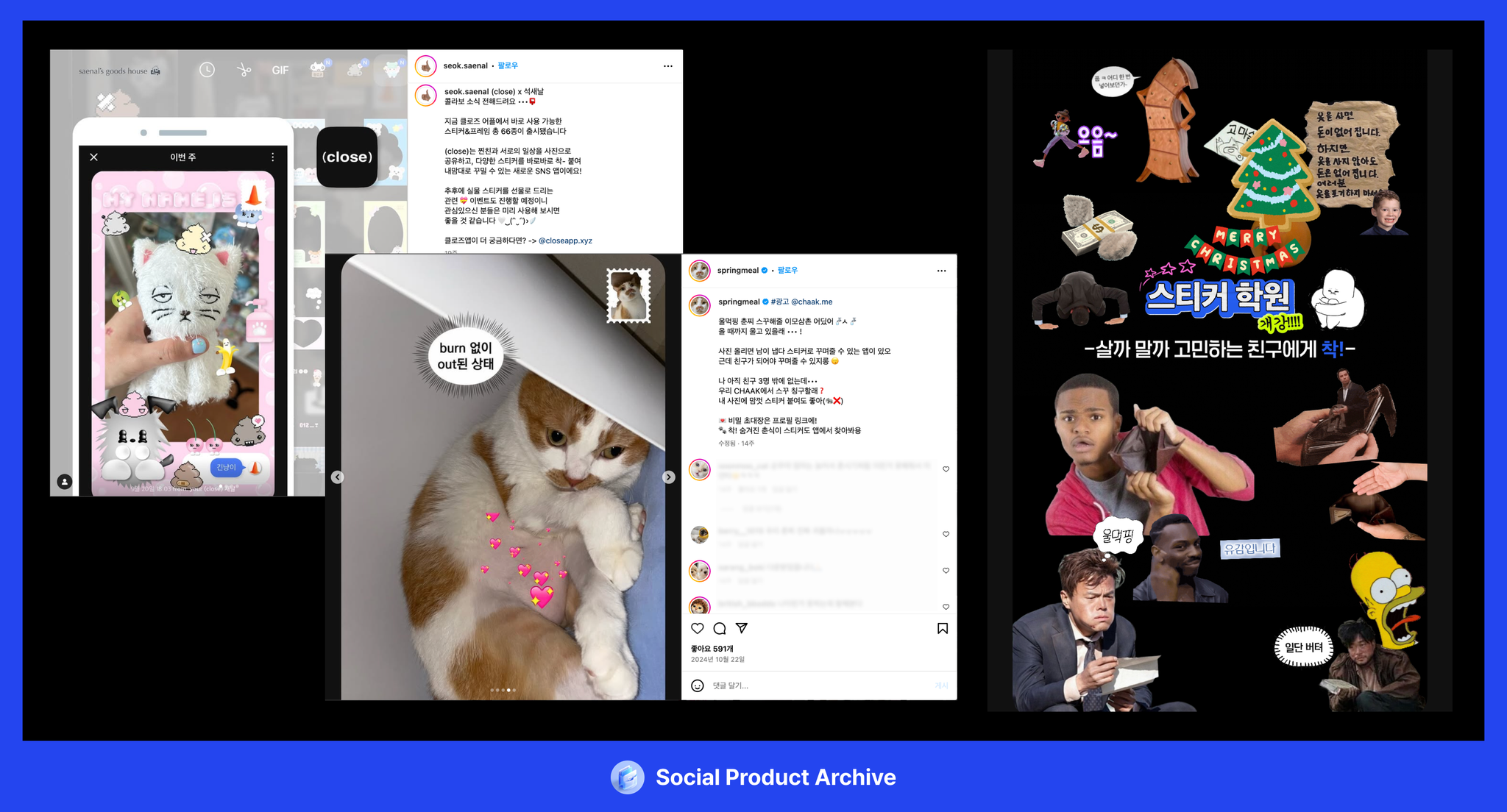Like the third comment with its heart
This screenshot has width=1507, height=812.
946,571
